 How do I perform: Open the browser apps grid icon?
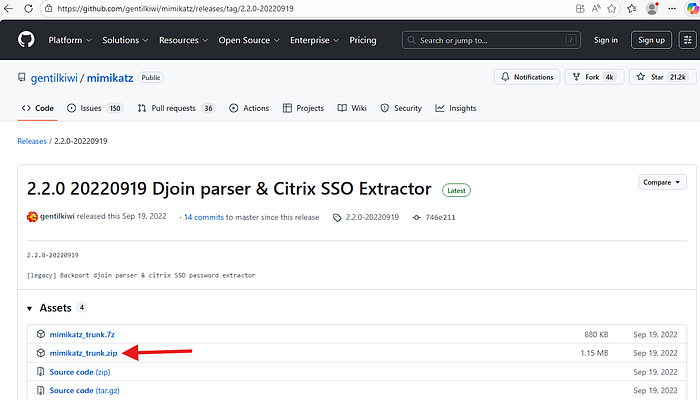(580, 8)
